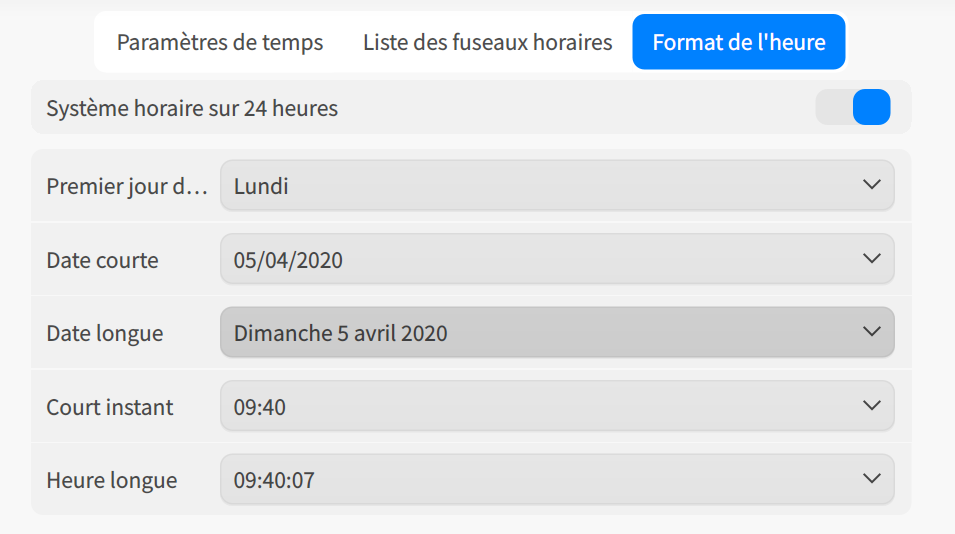The height and width of the screenshot is (534, 955).
Task: Click the Court instant label
Action: click(110, 407)
